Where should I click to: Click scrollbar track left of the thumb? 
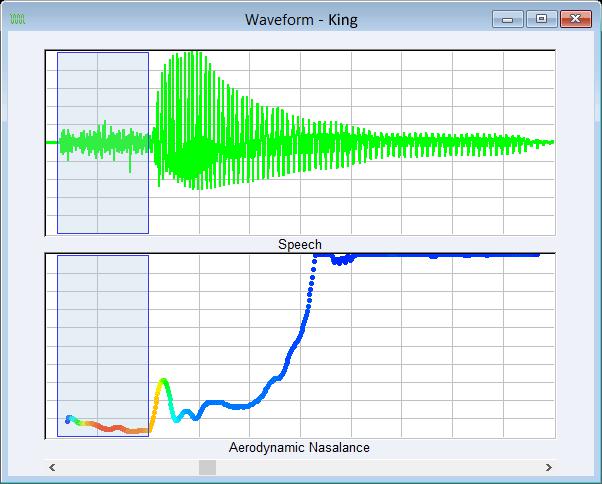coord(130,467)
